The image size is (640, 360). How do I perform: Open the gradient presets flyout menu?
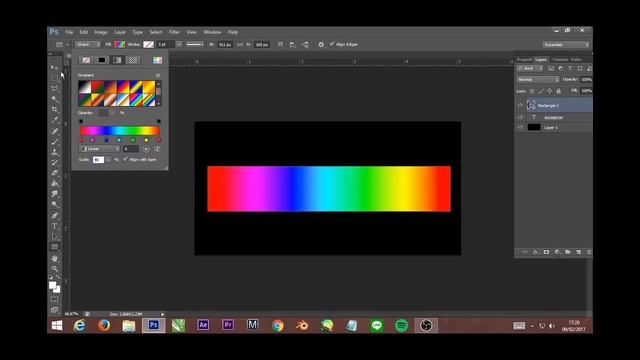[x=158, y=76]
